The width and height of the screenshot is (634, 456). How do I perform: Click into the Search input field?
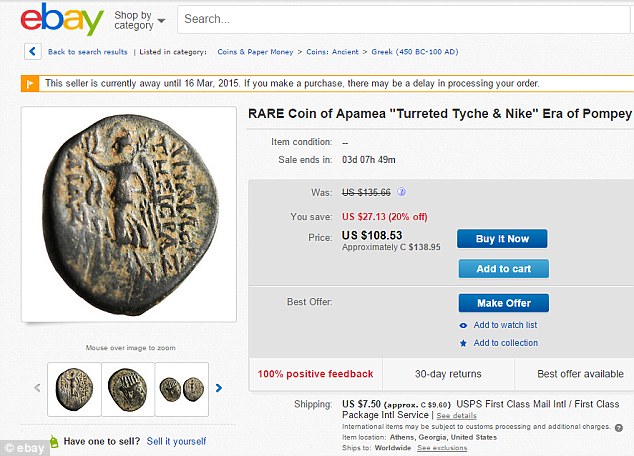[x=404, y=19]
